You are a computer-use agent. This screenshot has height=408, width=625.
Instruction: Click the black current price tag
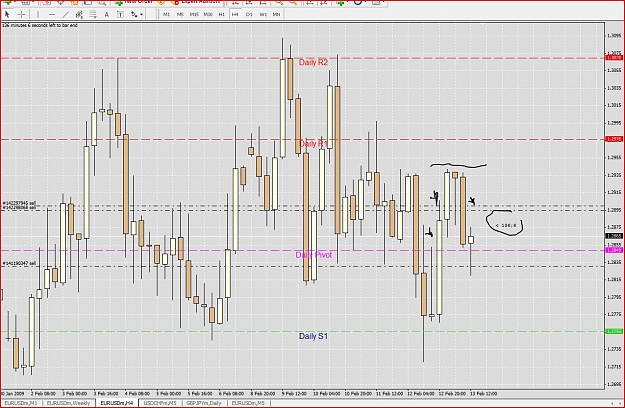[x=614, y=236]
